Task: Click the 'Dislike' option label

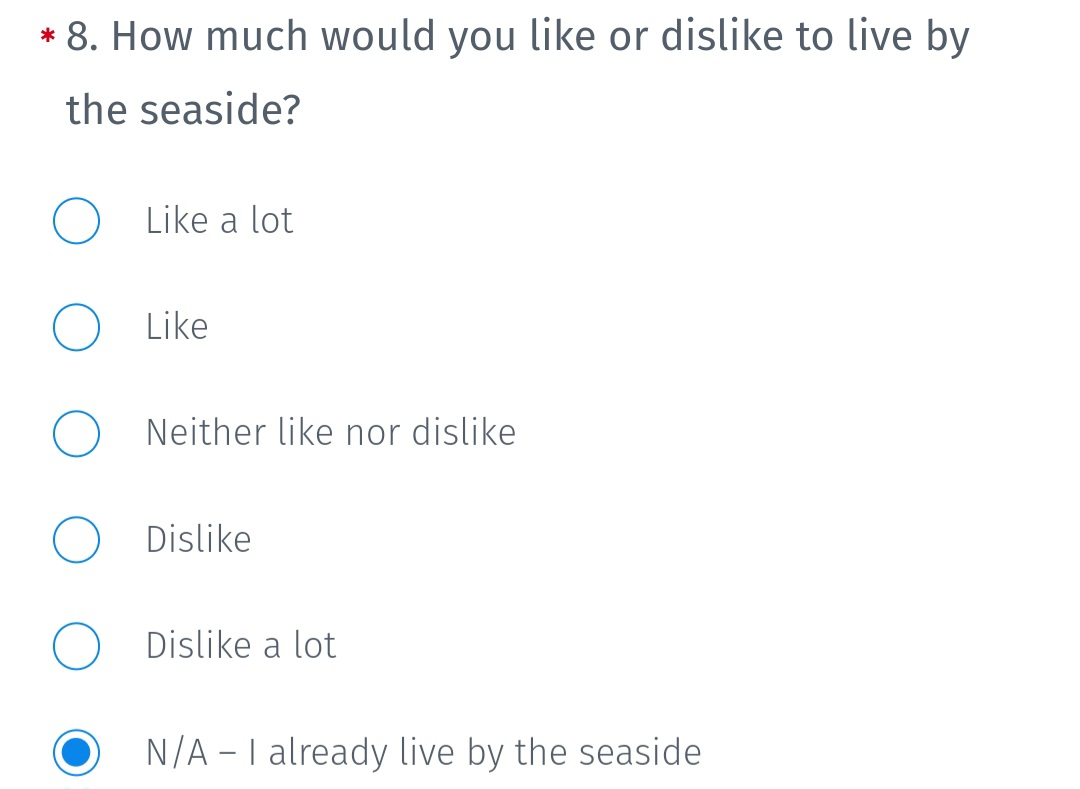Action: [199, 539]
